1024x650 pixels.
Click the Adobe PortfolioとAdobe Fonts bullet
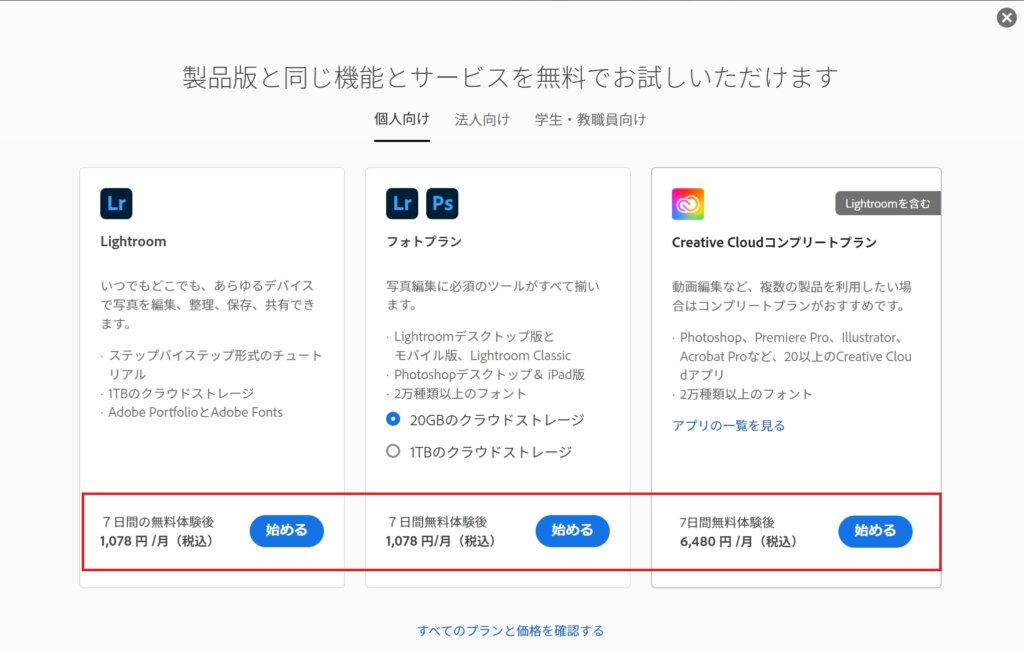pyautogui.click(x=195, y=412)
